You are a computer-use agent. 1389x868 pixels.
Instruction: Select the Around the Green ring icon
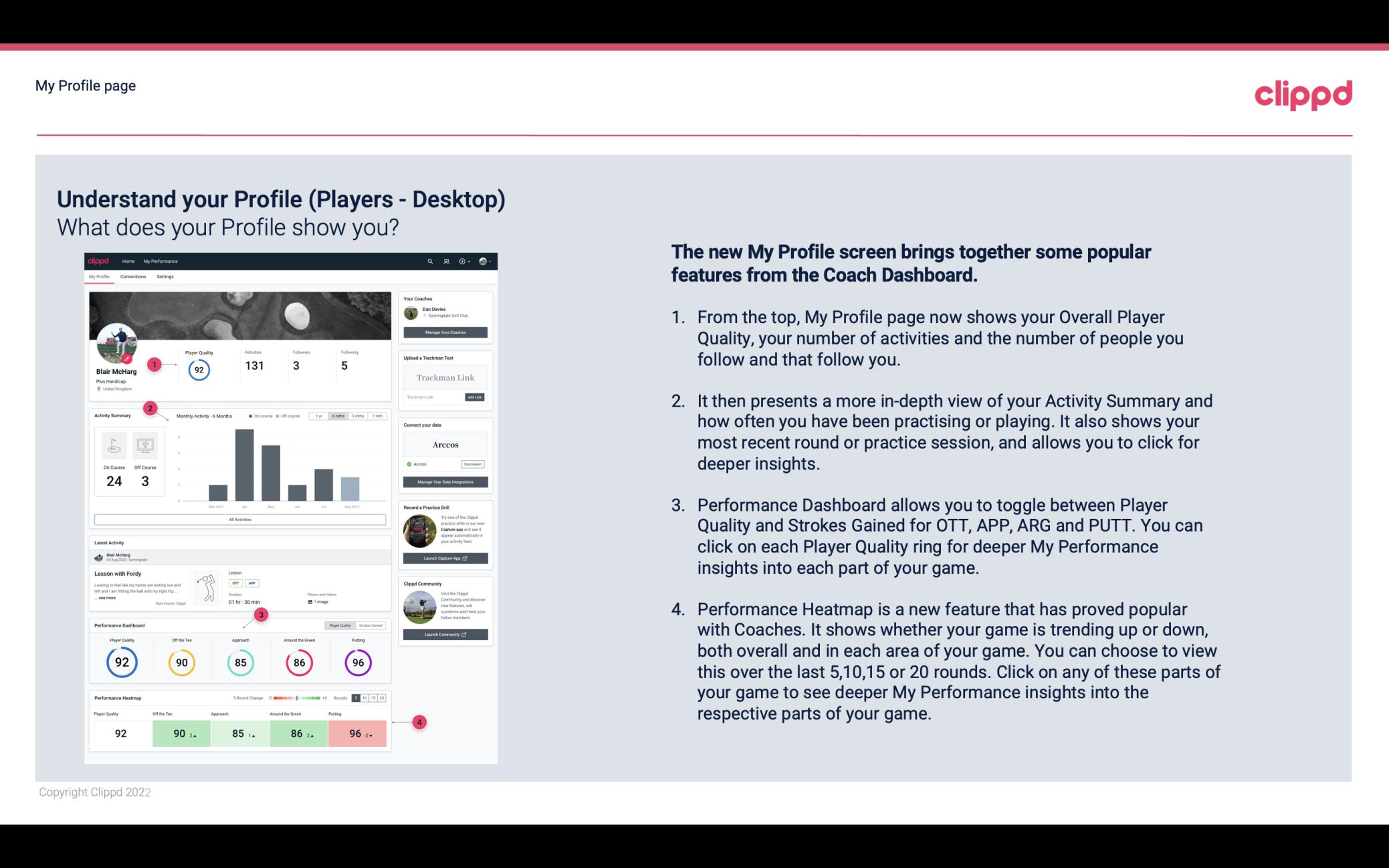point(298,662)
